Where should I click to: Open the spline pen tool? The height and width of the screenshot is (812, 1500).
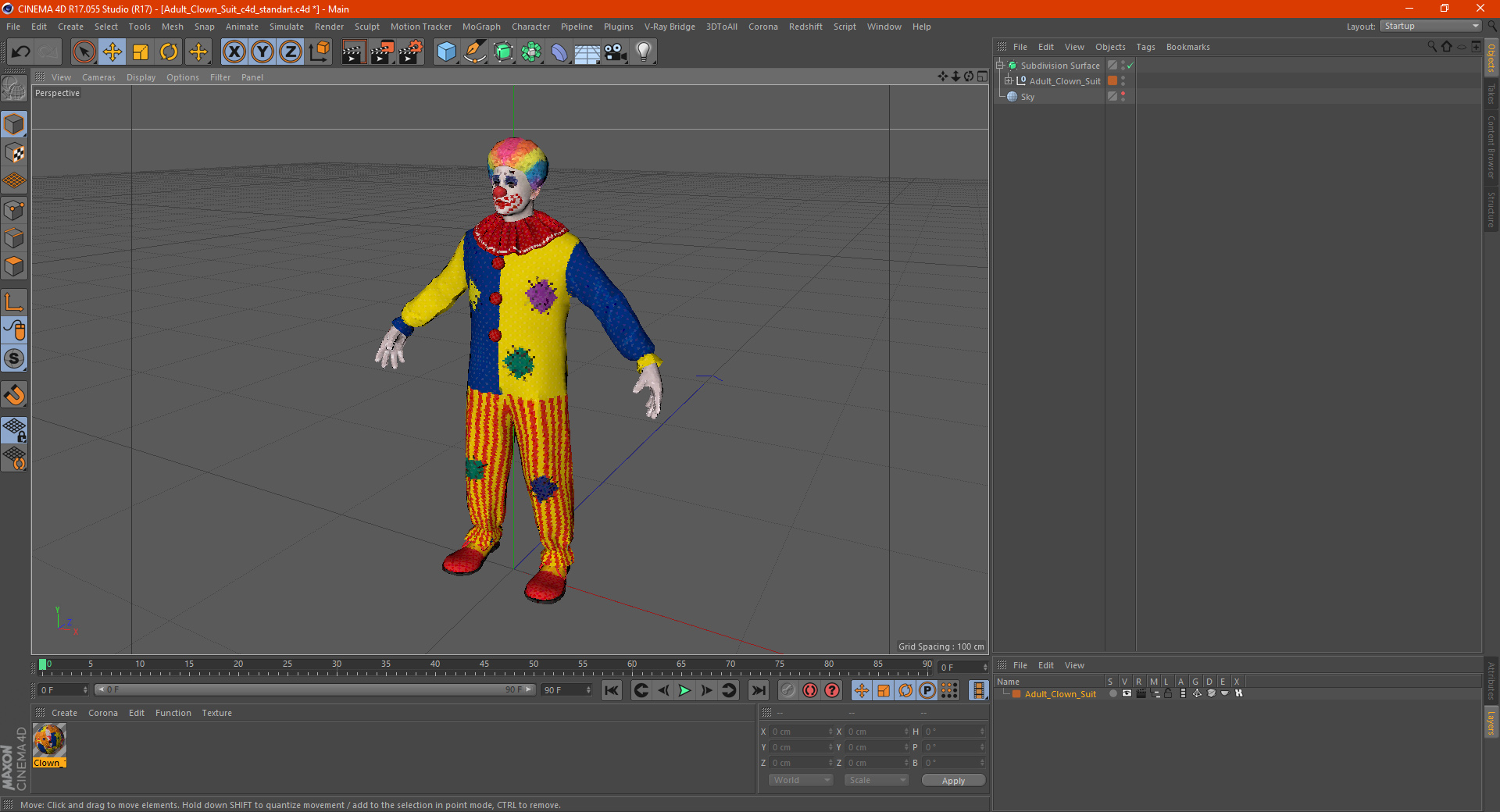click(x=475, y=52)
